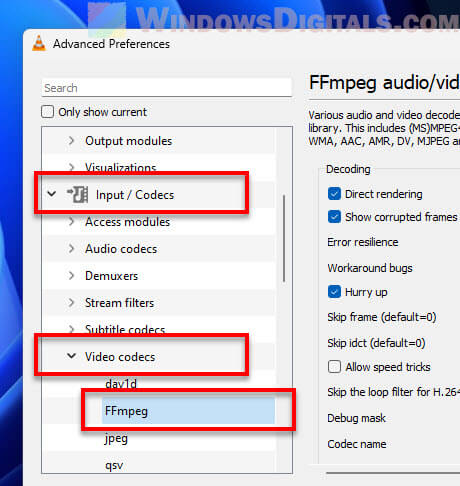
Task: Click the FFmpeg audio/video heading
Action: coord(384,83)
